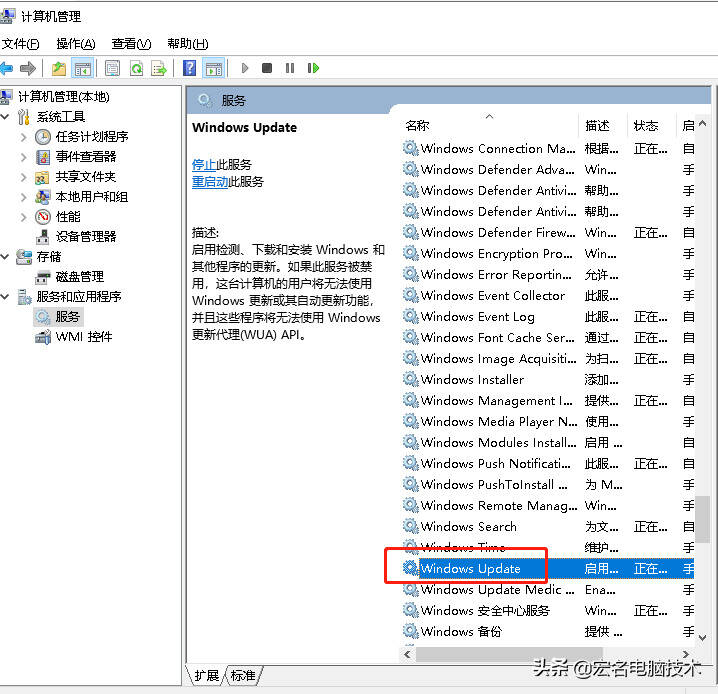Start the service with the play button
The image size is (718, 694).
[245, 68]
